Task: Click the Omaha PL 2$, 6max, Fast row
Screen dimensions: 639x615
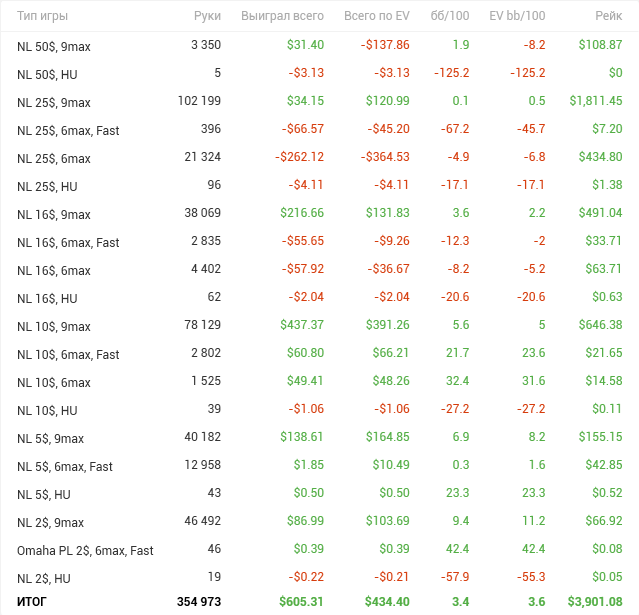Action: click(85, 550)
